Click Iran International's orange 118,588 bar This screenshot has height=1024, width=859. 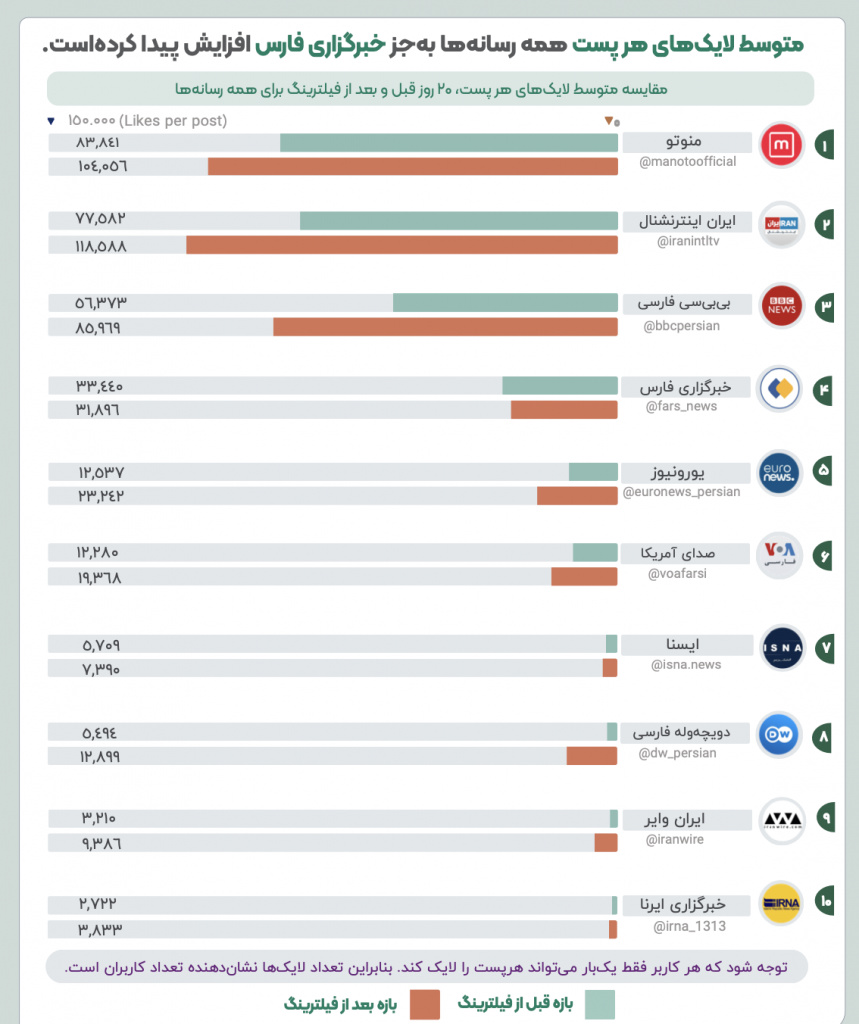point(401,245)
